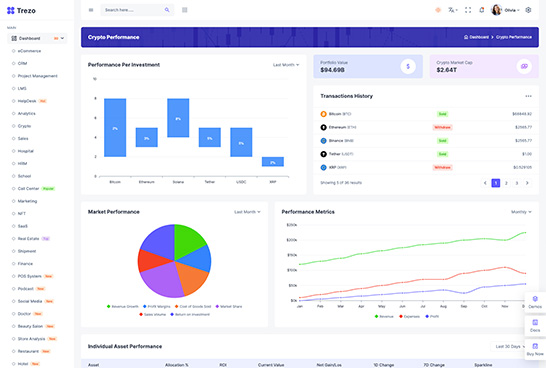
Task: Go to page 2 of transactions
Action: (x=506, y=183)
